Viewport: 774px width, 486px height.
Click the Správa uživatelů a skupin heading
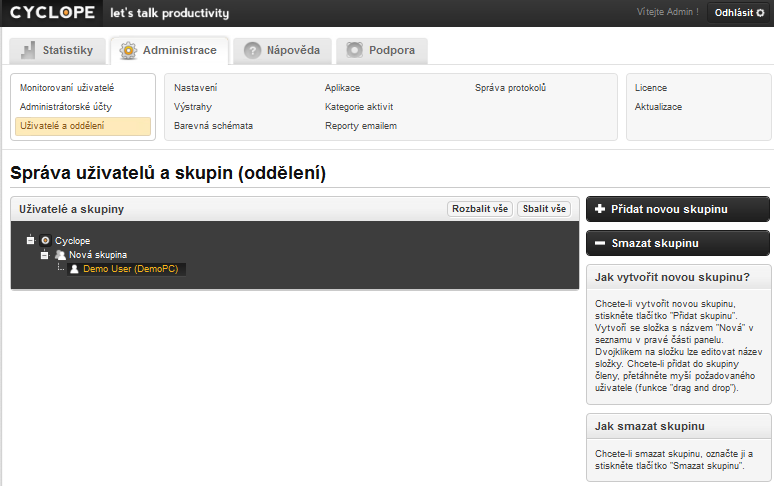click(168, 173)
